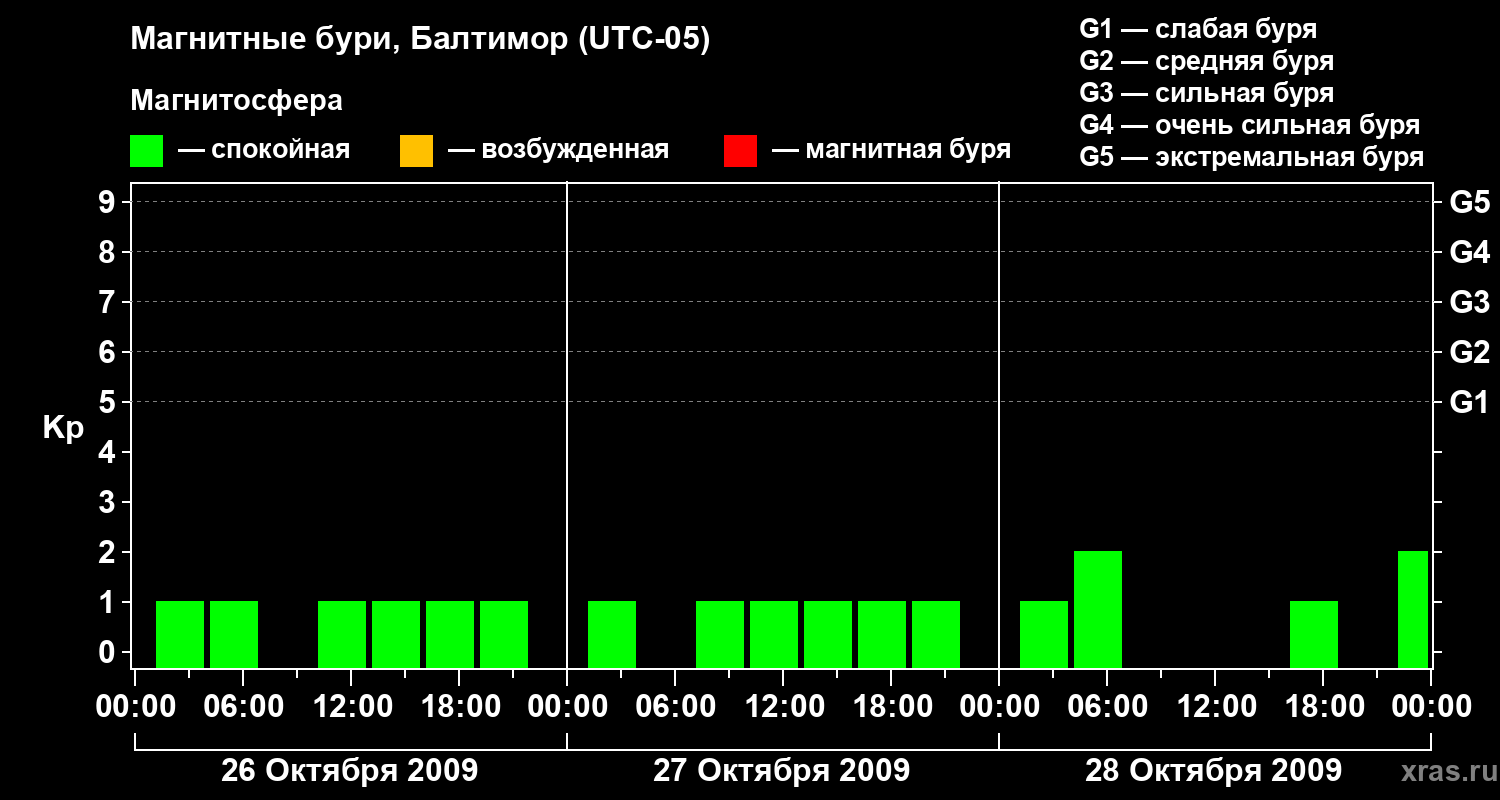This screenshot has width=1500, height=800.
Task: Click the '12:00' time label under 26 October
Action: click(x=351, y=707)
